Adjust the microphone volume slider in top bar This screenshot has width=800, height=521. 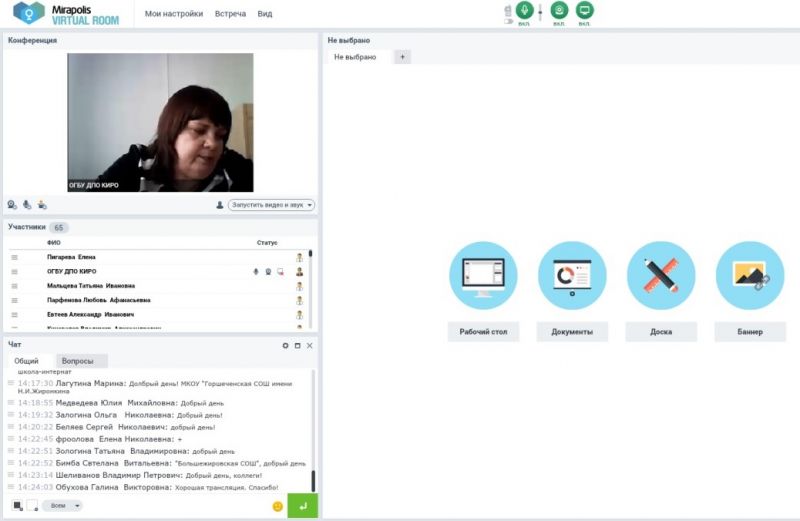tap(540, 11)
